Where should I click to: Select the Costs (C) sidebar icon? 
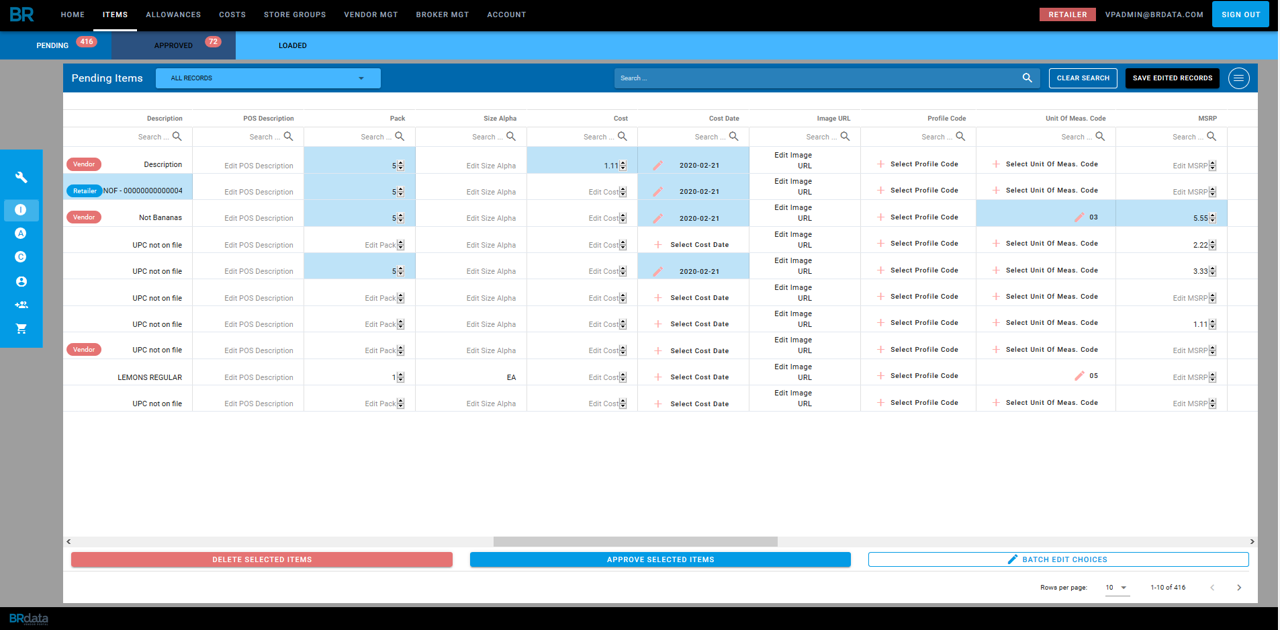click(x=21, y=257)
